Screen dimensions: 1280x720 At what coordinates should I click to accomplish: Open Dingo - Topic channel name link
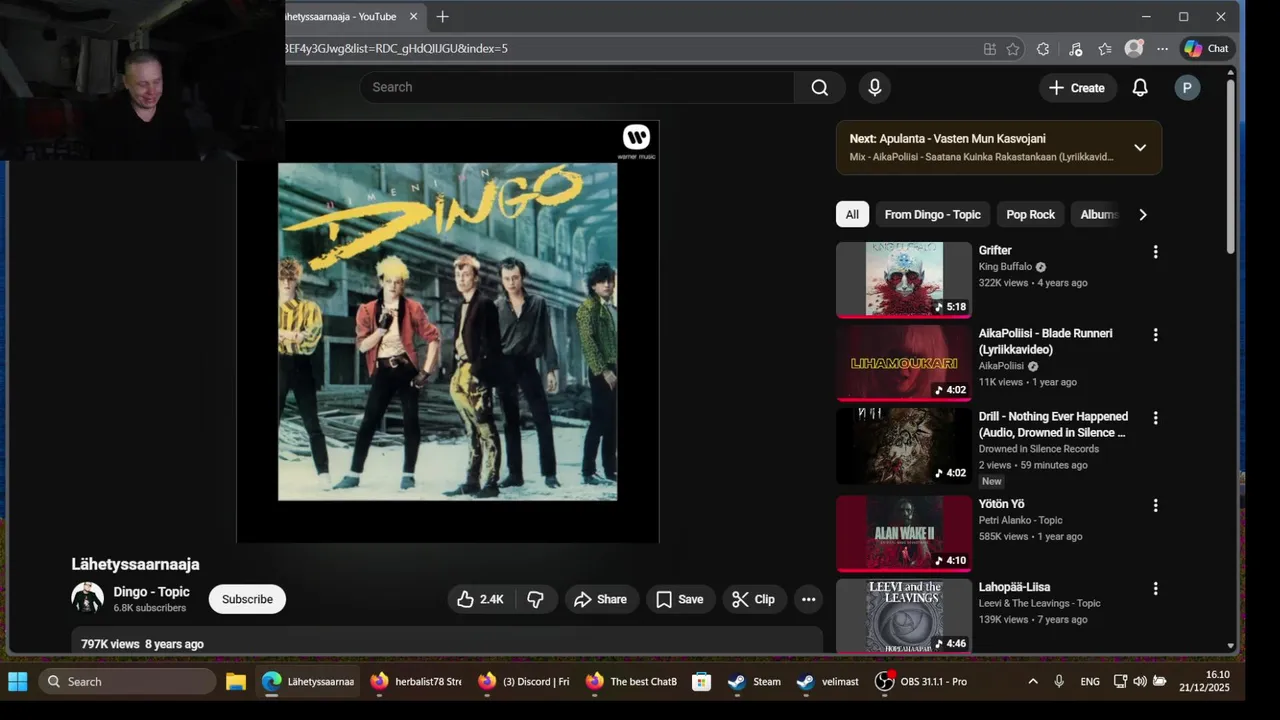pyautogui.click(x=151, y=592)
